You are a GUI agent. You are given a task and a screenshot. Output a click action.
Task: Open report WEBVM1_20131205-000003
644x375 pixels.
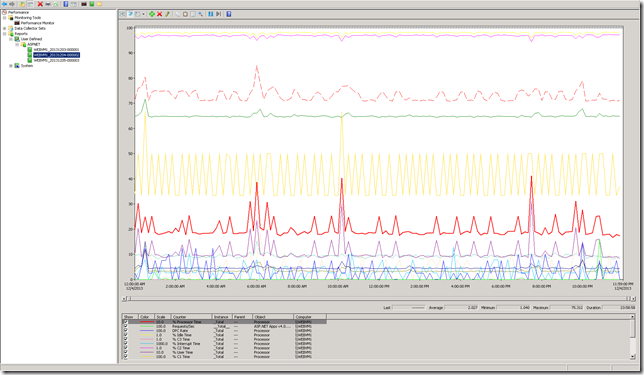tap(56, 60)
